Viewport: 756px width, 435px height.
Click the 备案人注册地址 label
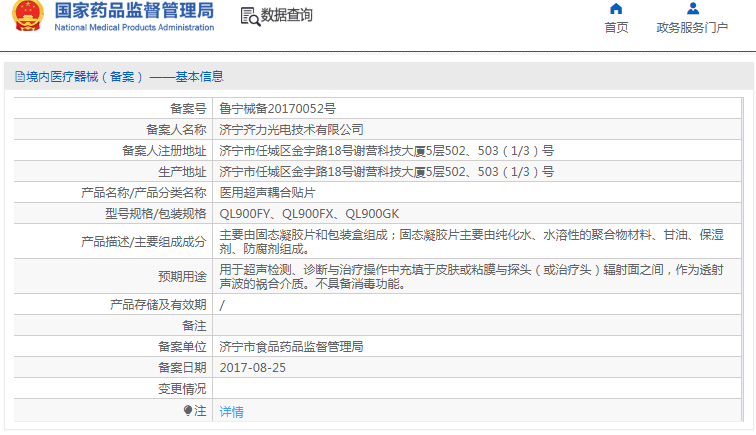tap(164, 151)
